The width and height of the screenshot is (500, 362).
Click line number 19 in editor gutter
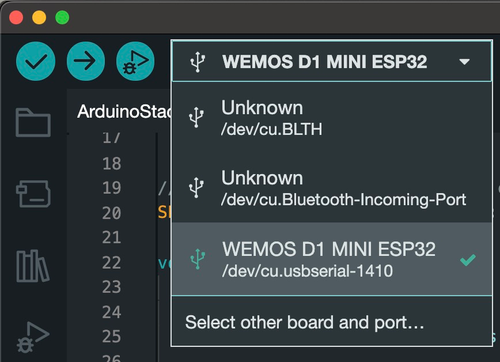tap(111, 188)
